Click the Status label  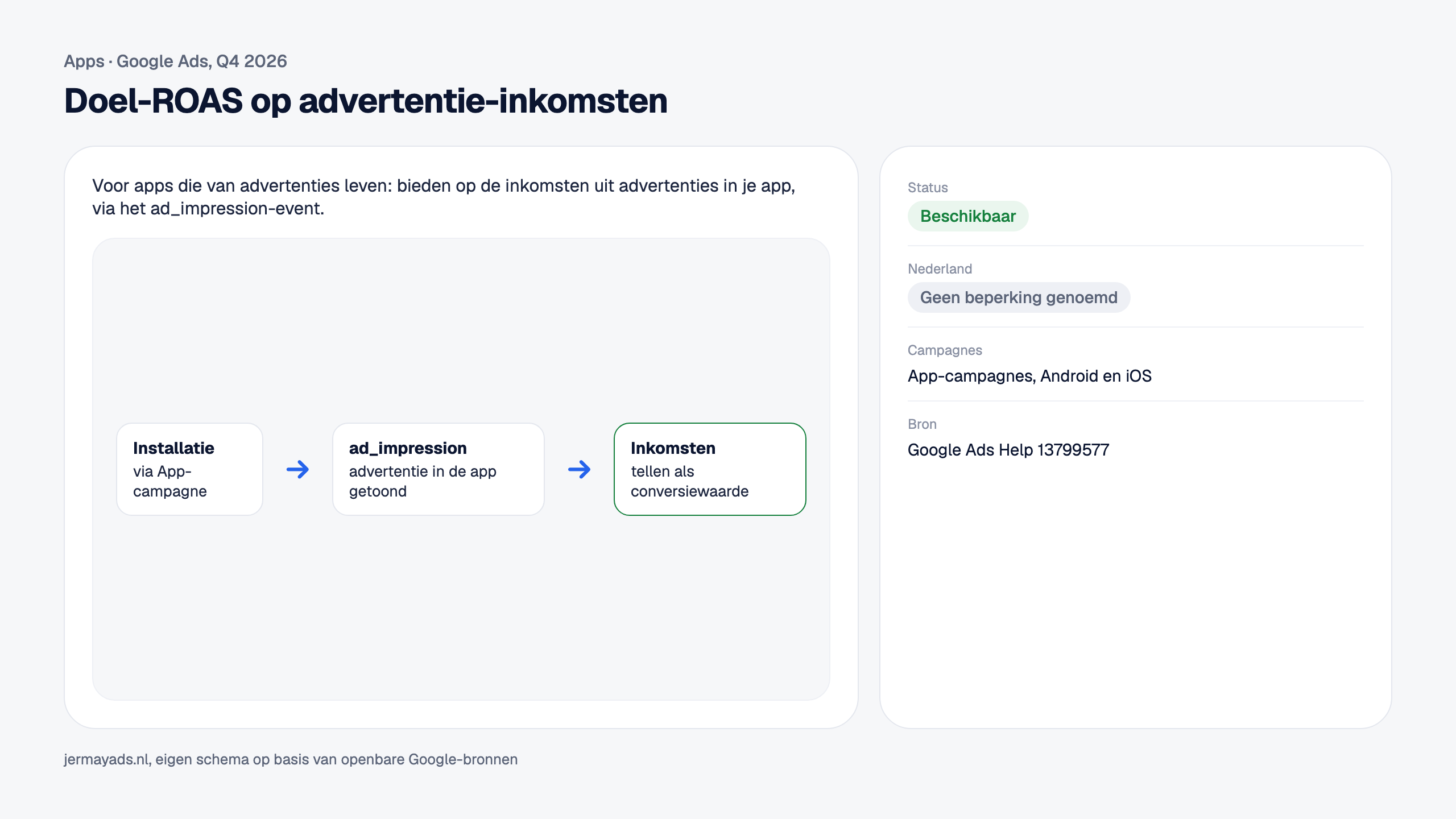(x=927, y=188)
